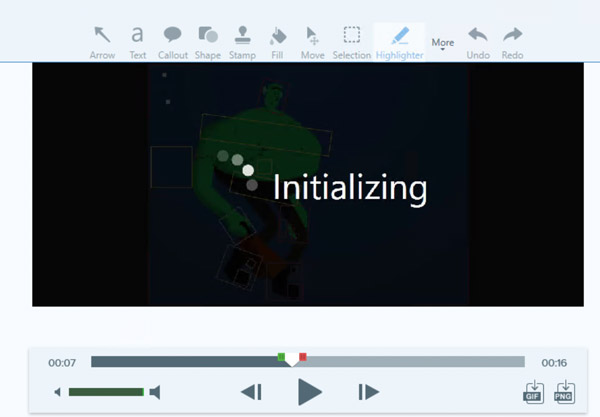Select the Stamp tool
600x417 pixels.
(x=242, y=43)
